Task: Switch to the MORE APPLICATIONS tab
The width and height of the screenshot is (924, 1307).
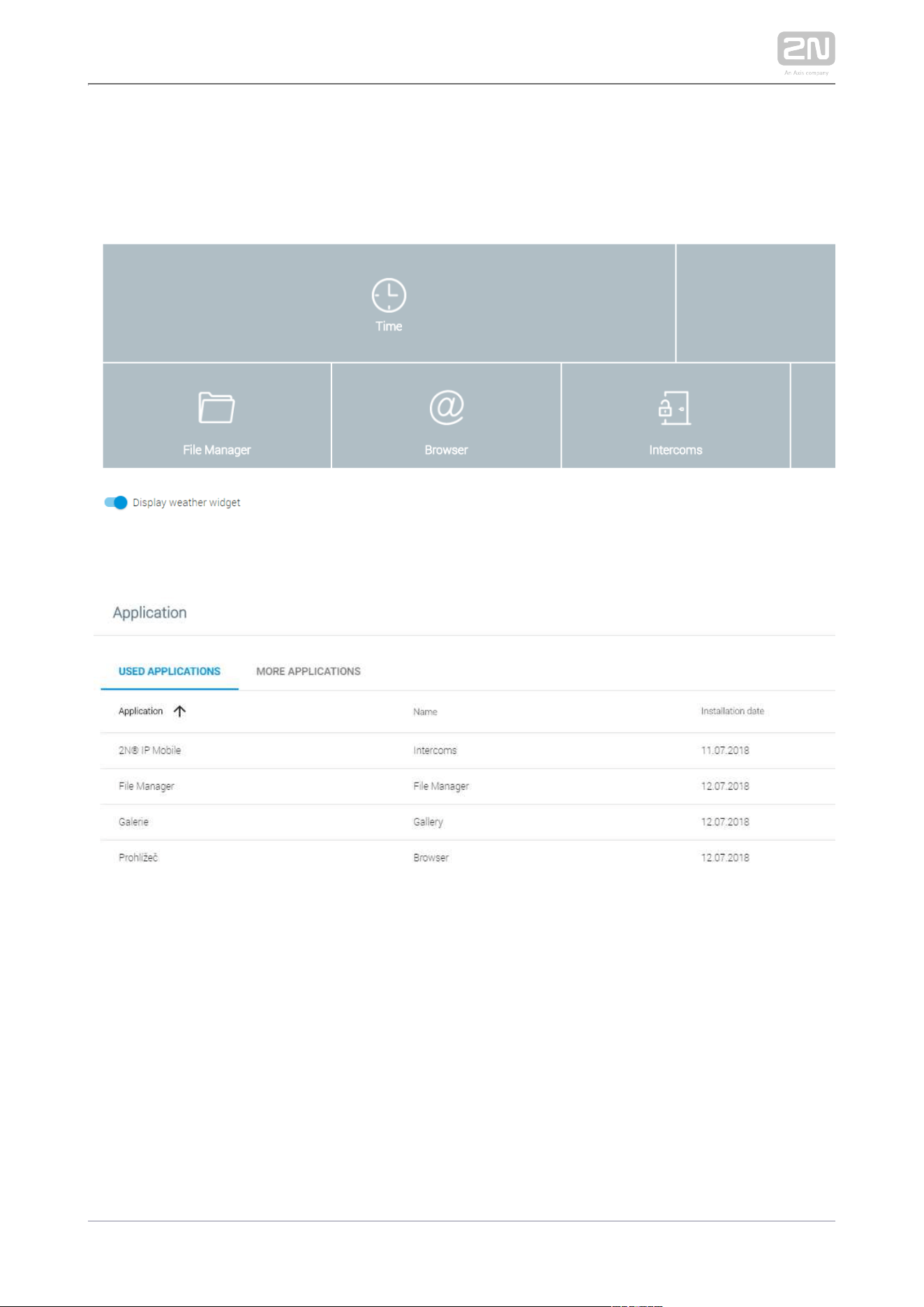Action: pos(308,671)
